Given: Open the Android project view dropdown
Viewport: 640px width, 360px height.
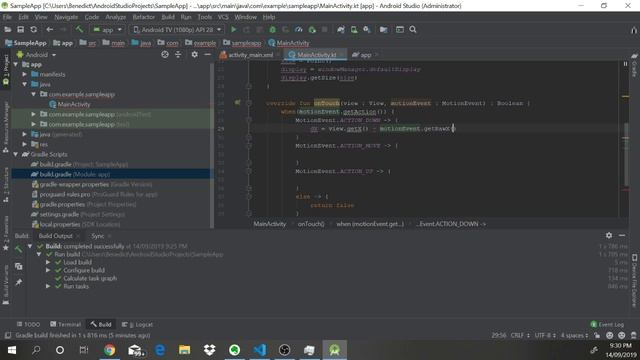Looking at the screenshot, I should pyautogui.click(x=36, y=55).
